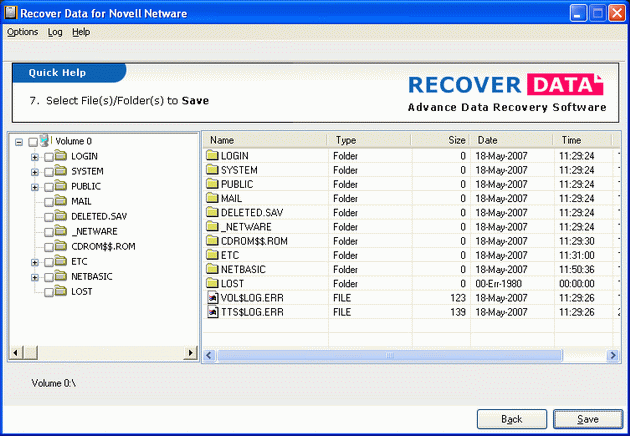630x436 pixels.
Task: Click the CDROM$$.ROM folder icon in list
Action: [212, 241]
